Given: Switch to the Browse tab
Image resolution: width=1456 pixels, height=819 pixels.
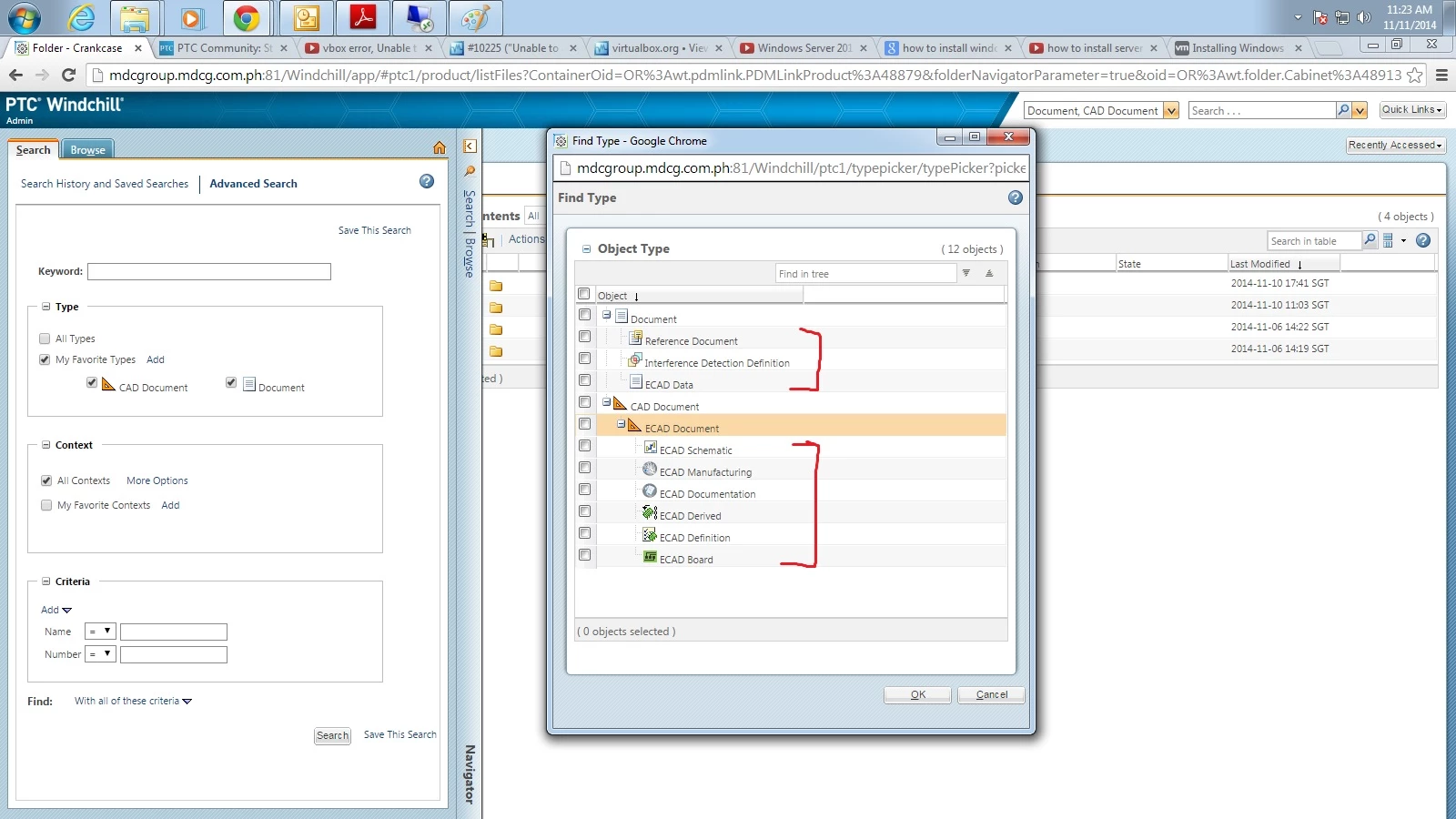Looking at the screenshot, I should coord(87,150).
